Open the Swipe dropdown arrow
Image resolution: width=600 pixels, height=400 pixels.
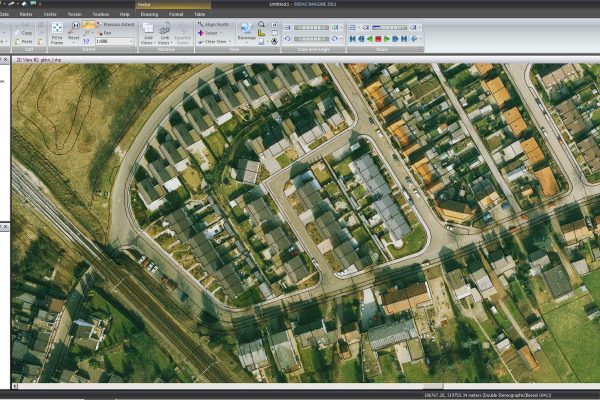point(221,33)
